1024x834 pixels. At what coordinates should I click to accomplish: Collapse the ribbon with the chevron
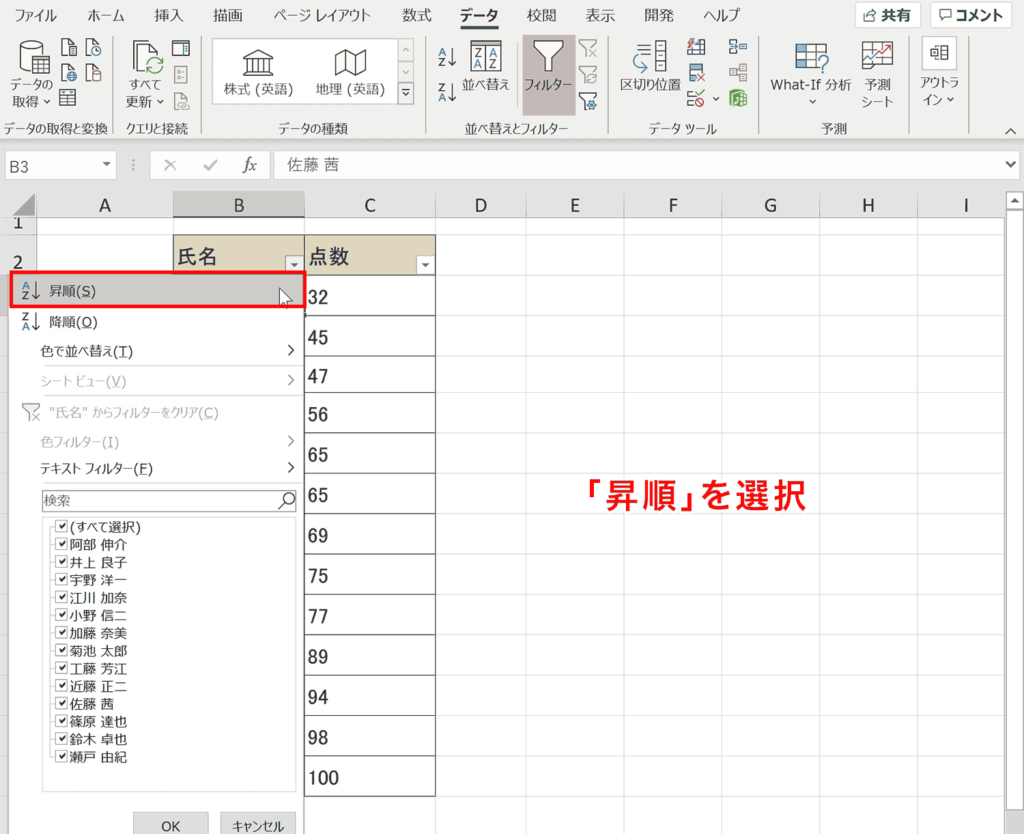point(1010,131)
